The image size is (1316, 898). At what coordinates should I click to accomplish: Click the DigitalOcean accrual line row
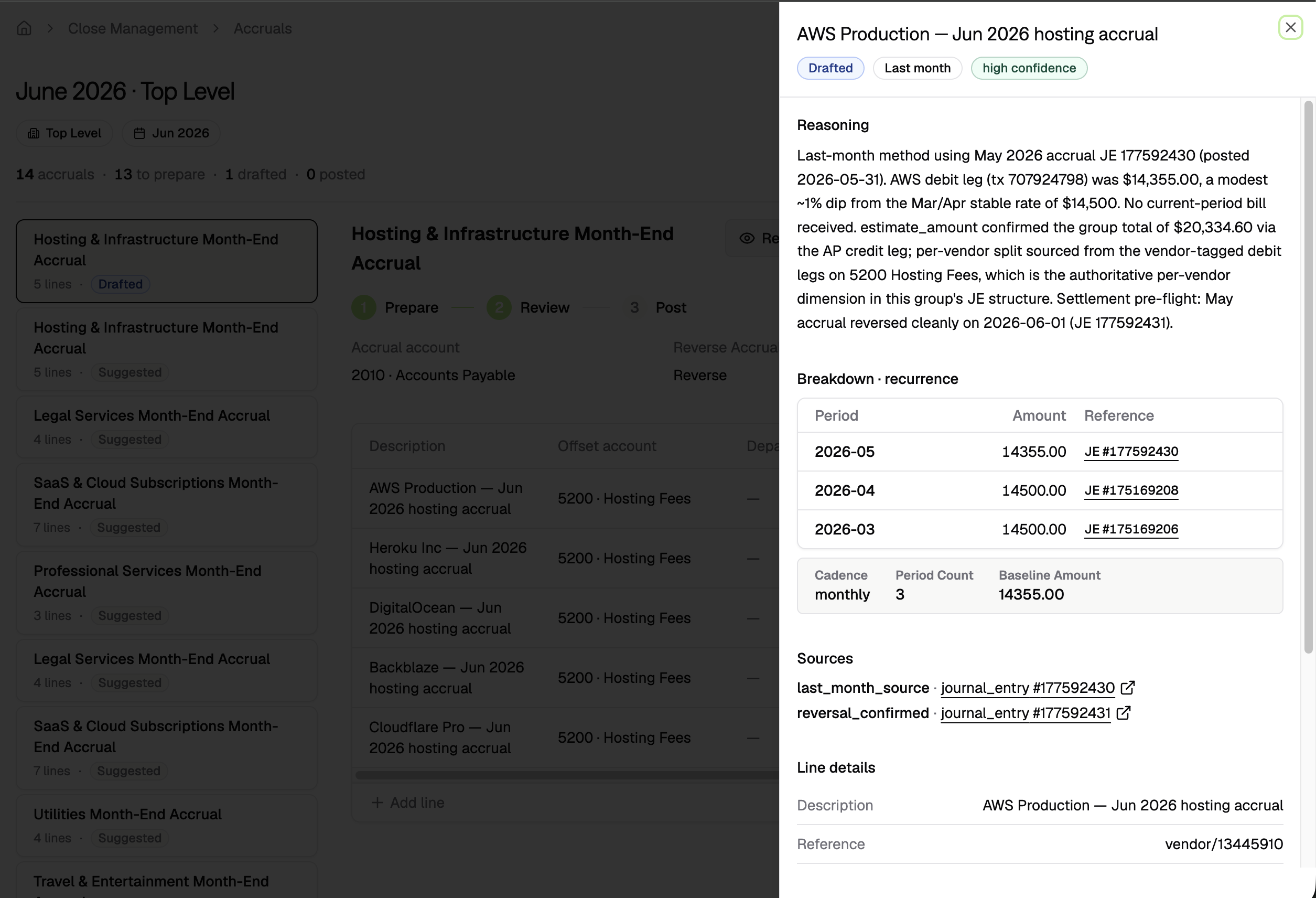565,618
